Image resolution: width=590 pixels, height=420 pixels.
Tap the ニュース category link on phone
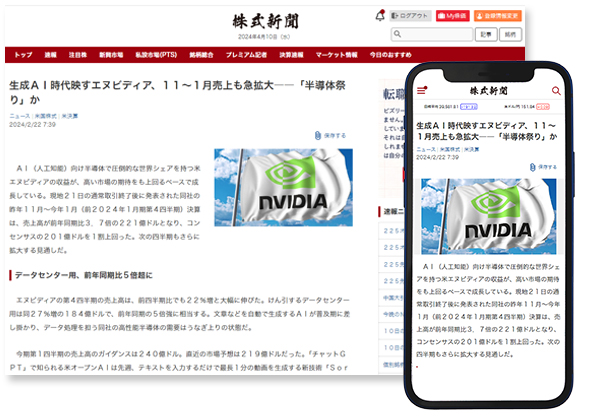(426, 149)
